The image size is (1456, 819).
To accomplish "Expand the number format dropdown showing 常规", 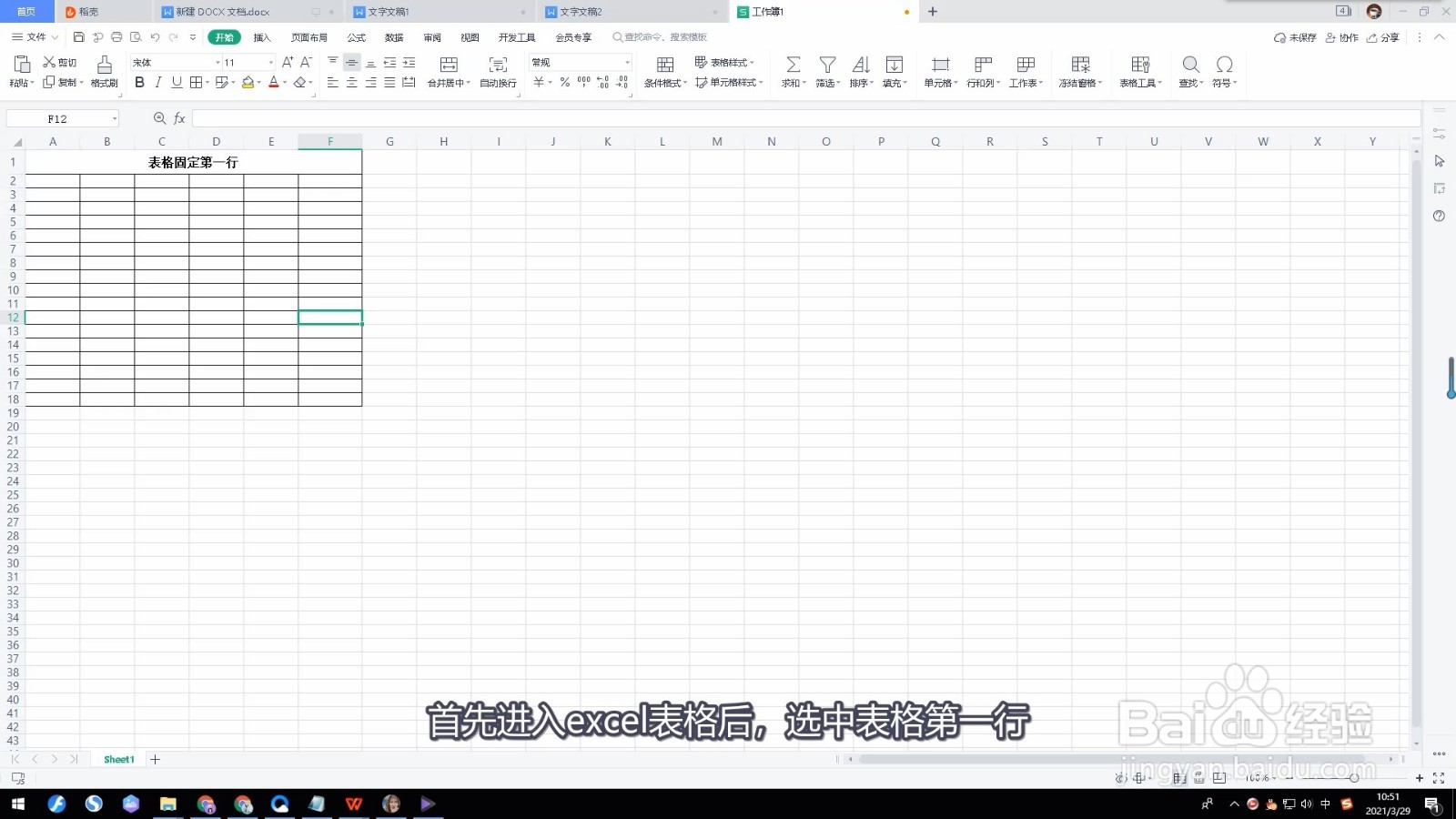I will [628, 62].
